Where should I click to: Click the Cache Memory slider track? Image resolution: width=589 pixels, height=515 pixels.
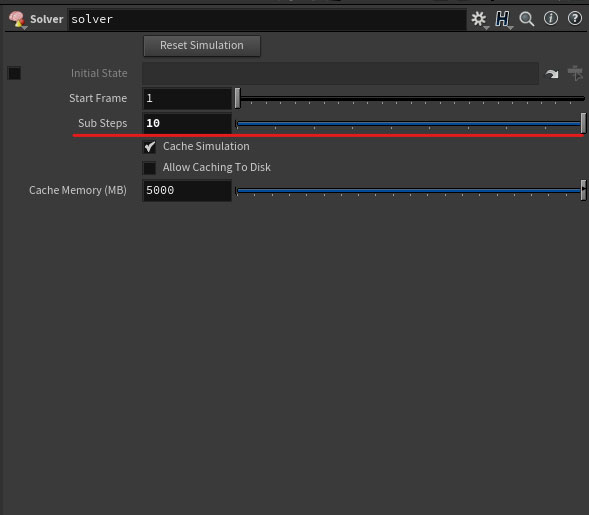[409, 191]
